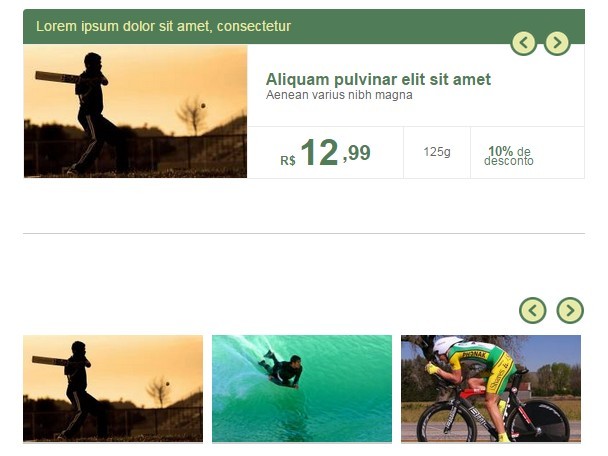This screenshot has width=608, height=456.
Task: Go to previous thumbnails with lower left arrow
Action: pos(533,310)
